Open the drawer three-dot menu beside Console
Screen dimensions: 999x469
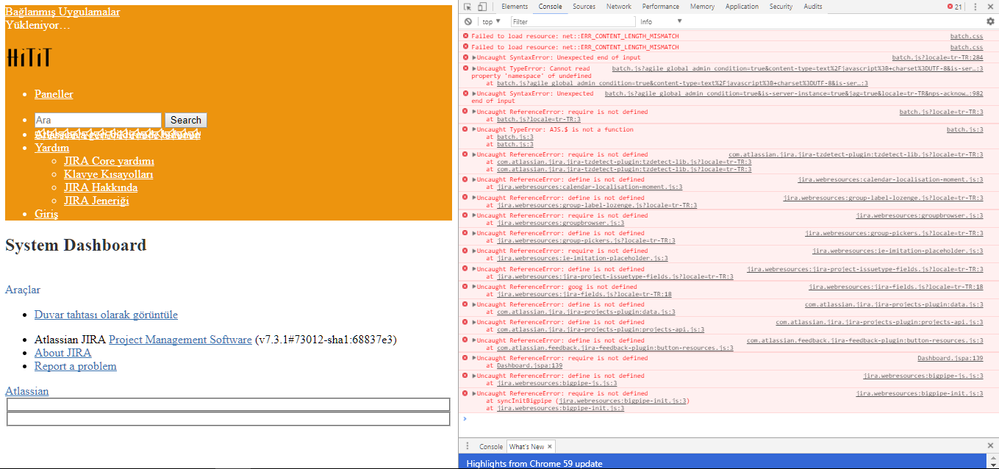point(468,447)
